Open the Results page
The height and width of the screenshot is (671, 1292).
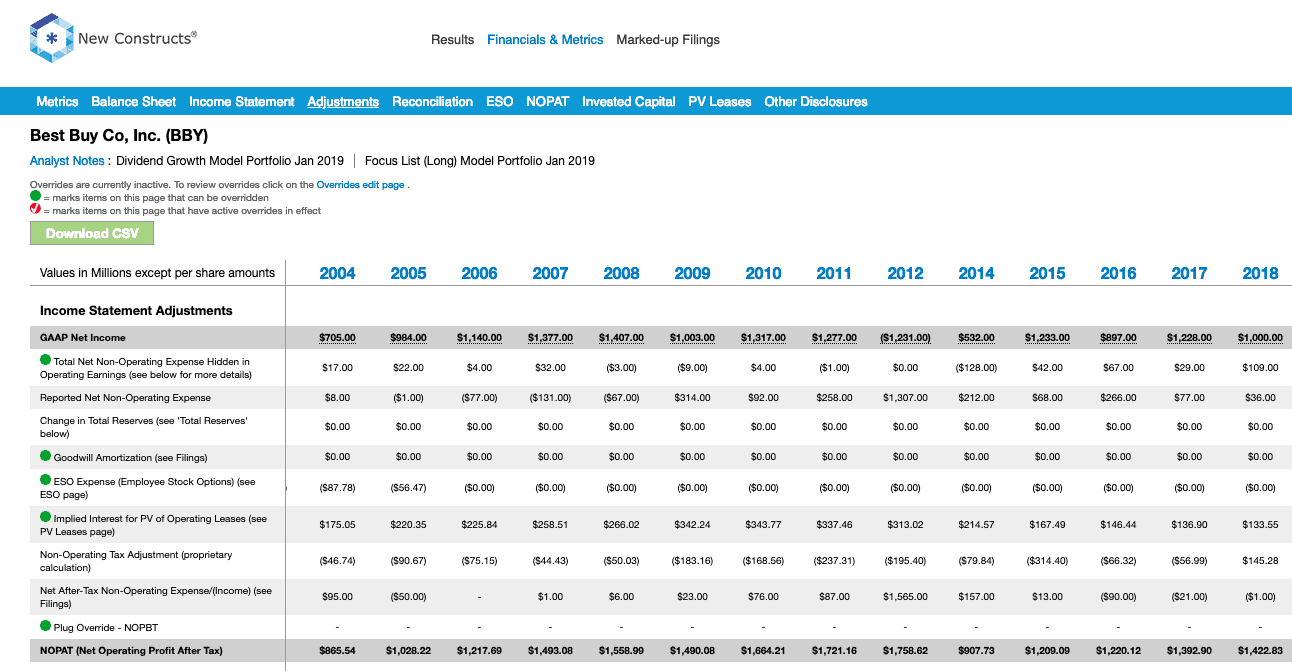coord(452,40)
